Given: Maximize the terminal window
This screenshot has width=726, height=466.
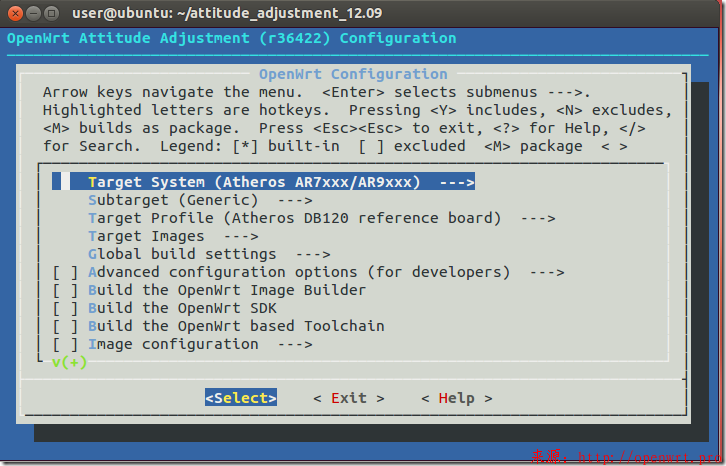Looking at the screenshot, I should (x=51, y=13).
